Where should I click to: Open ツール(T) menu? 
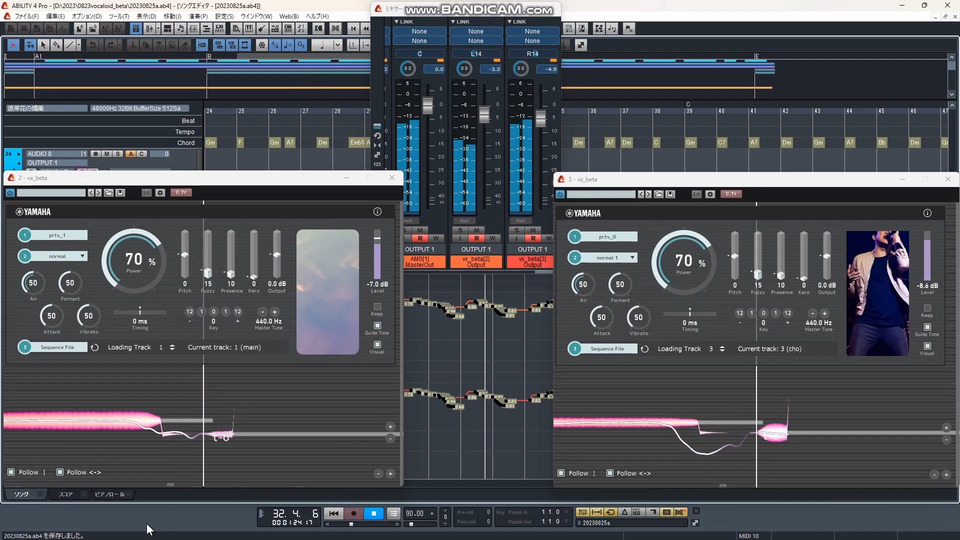pyautogui.click(x=119, y=17)
